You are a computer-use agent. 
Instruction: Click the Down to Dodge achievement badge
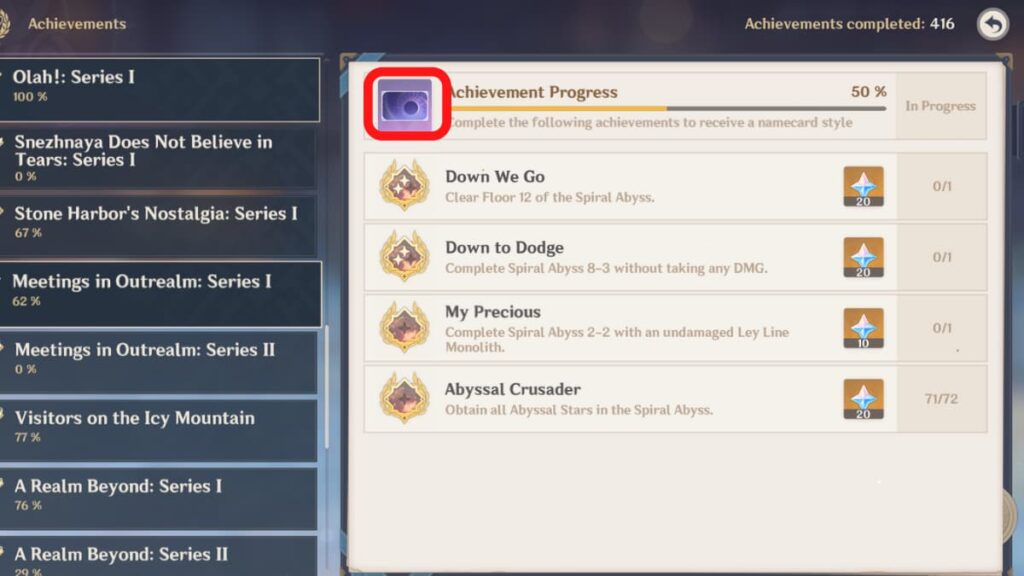(x=404, y=257)
